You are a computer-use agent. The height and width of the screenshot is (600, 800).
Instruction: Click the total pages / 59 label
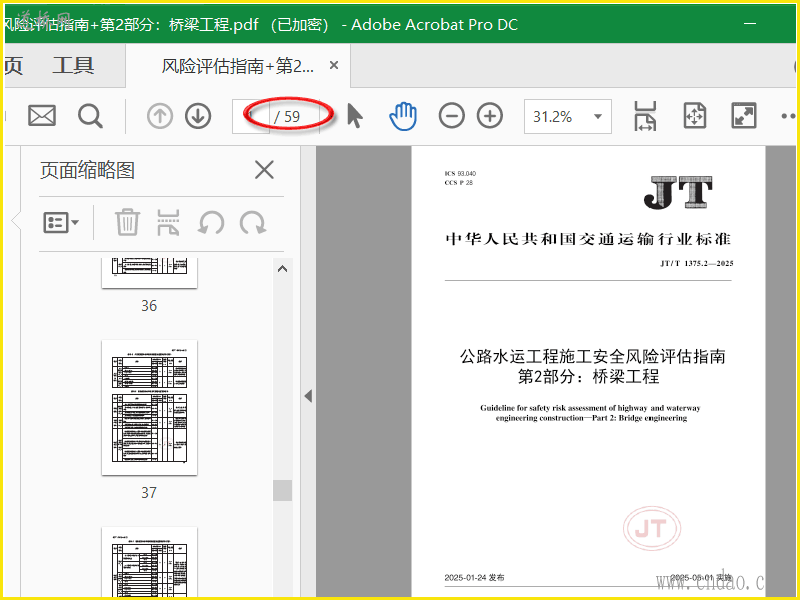coord(287,117)
